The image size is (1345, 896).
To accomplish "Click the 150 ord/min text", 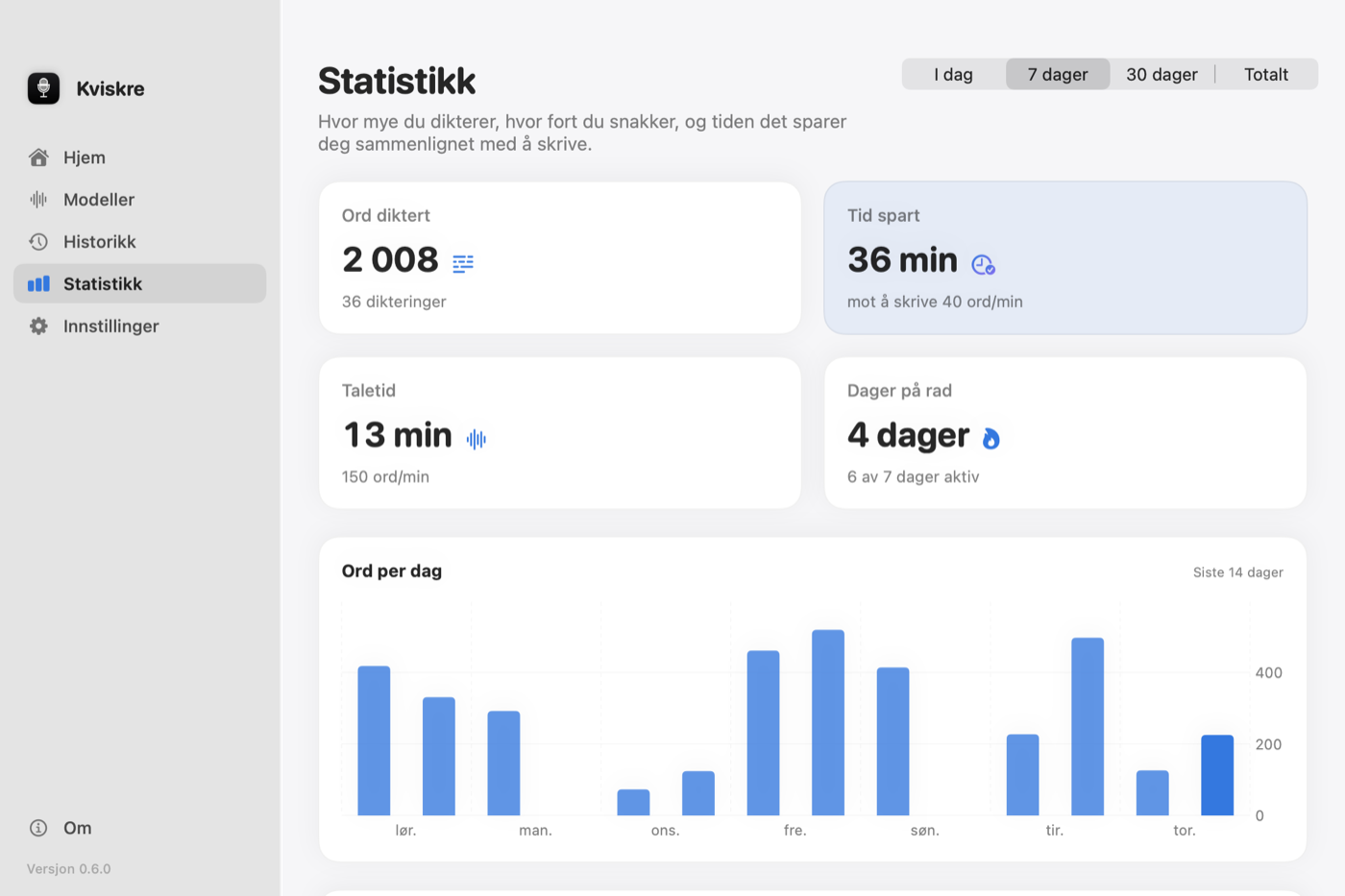I will [x=385, y=477].
